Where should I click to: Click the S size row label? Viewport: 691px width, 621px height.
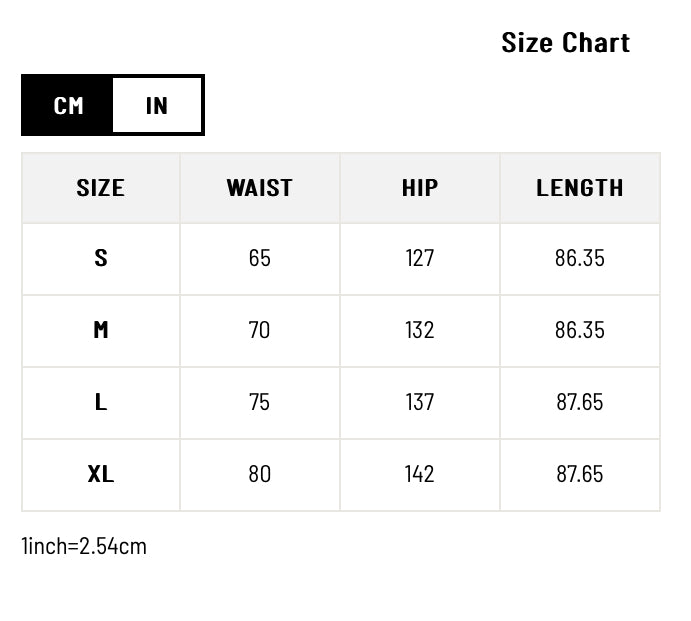click(x=100, y=258)
